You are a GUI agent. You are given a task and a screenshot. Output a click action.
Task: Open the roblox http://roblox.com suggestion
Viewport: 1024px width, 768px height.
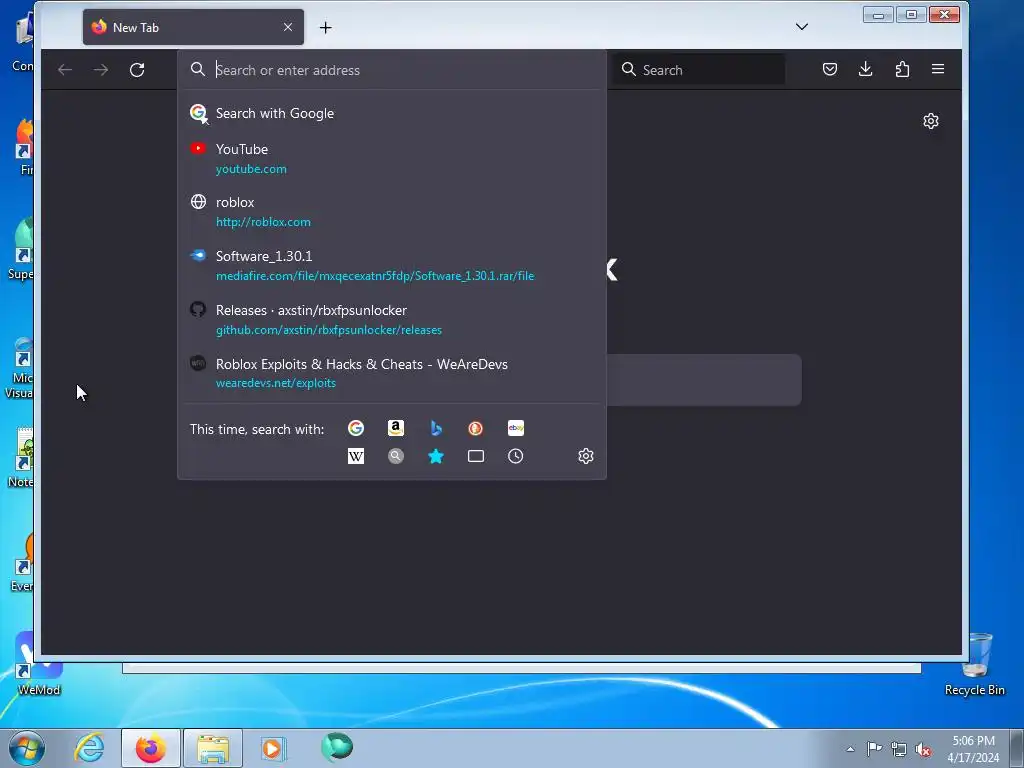(392, 212)
